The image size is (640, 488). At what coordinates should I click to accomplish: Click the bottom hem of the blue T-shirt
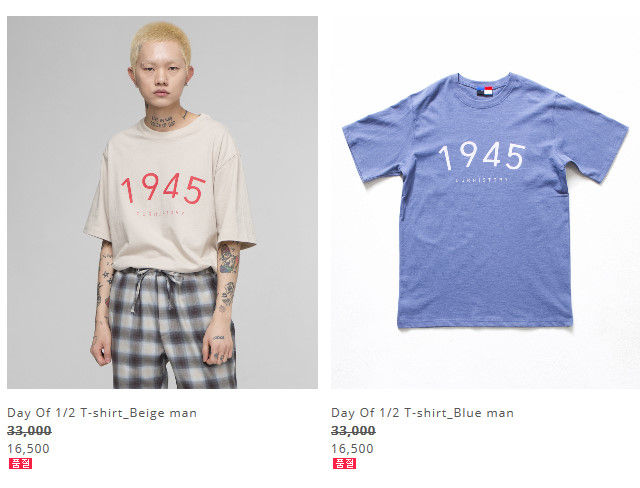pos(485,324)
